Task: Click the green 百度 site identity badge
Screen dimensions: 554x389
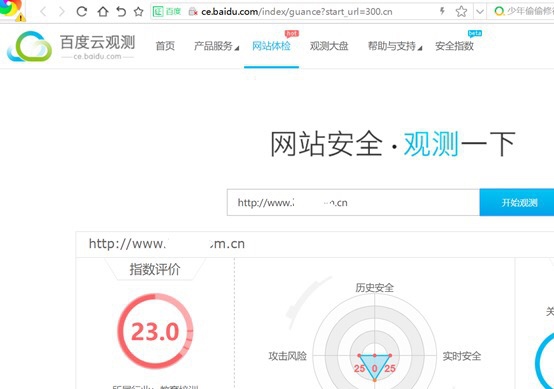Action: click(167, 12)
